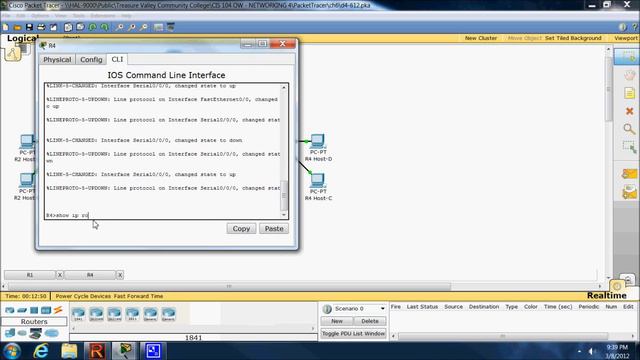Image resolution: width=640 pixels, height=360 pixels.
Task: Click New Cluster in the top bar
Action: point(481,38)
